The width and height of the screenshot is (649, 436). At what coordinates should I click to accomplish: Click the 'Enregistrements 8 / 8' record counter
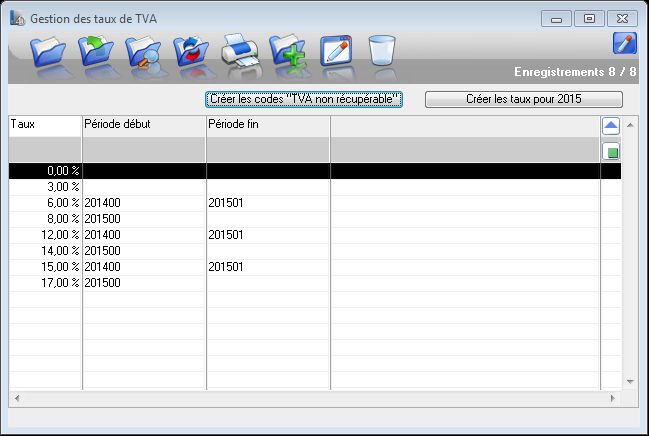pos(575,72)
